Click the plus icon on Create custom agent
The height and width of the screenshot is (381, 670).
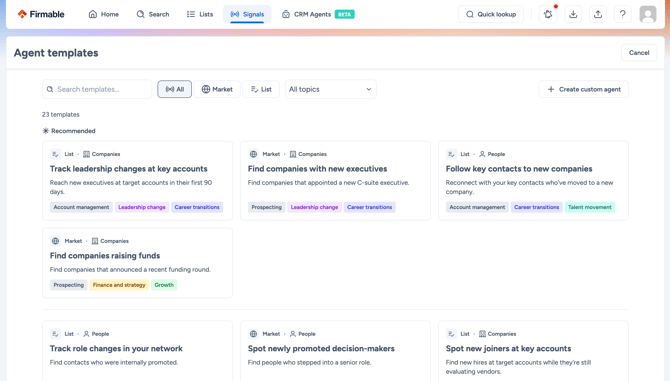[x=551, y=89]
